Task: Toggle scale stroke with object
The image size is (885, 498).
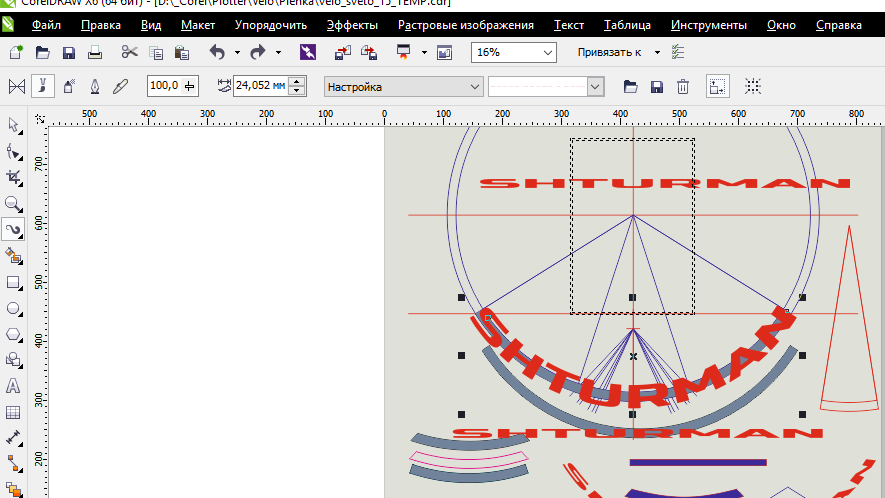Action: (x=717, y=86)
